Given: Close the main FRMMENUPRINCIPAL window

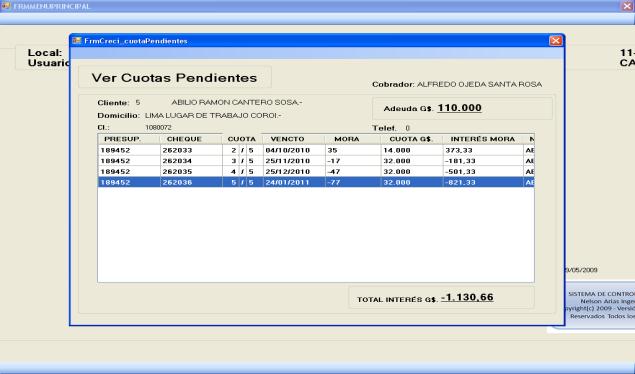Looking at the screenshot, I should click(x=627, y=6).
